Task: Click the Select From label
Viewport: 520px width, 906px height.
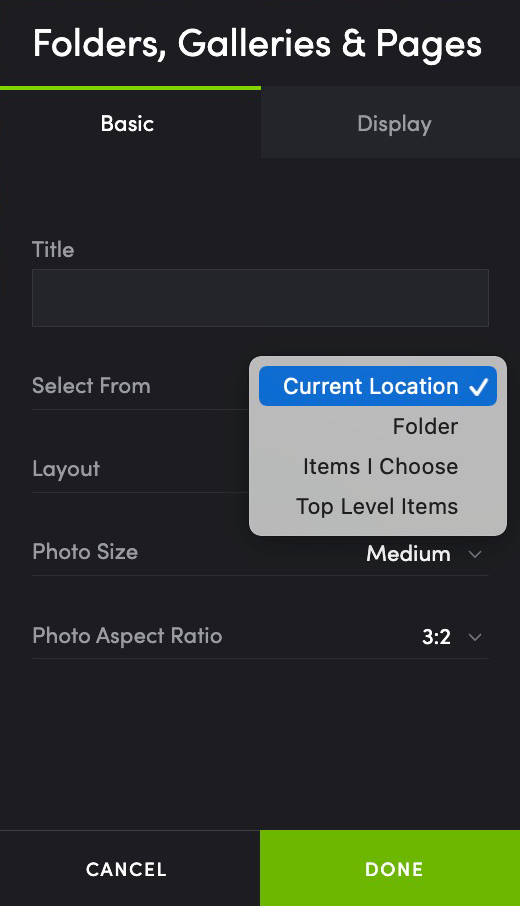Action: pyautogui.click(x=91, y=385)
